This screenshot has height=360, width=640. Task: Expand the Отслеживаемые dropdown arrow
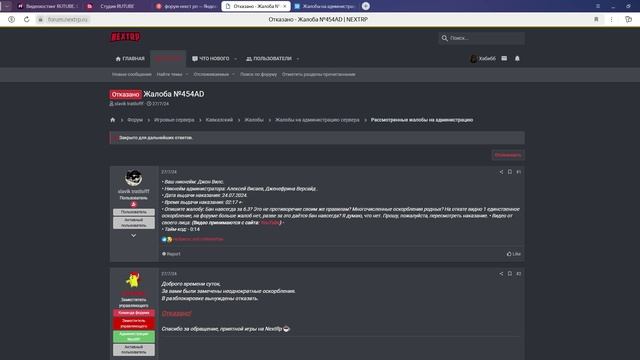click(233, 75)
